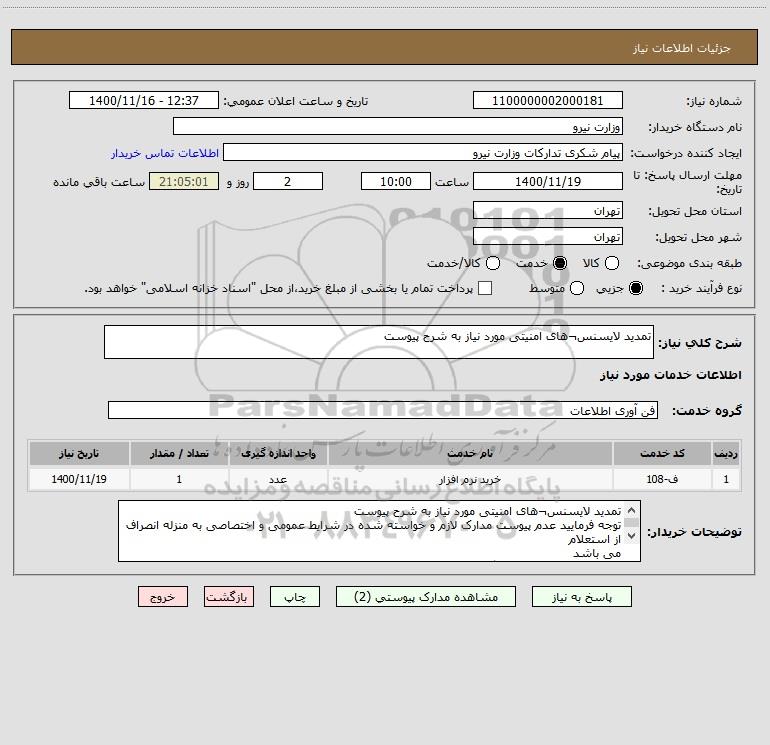Image resolution: width=770 pixels, height=745 pixels.
Task: Click the وزارت نیرو buyer name field
Action: (398, 126)
